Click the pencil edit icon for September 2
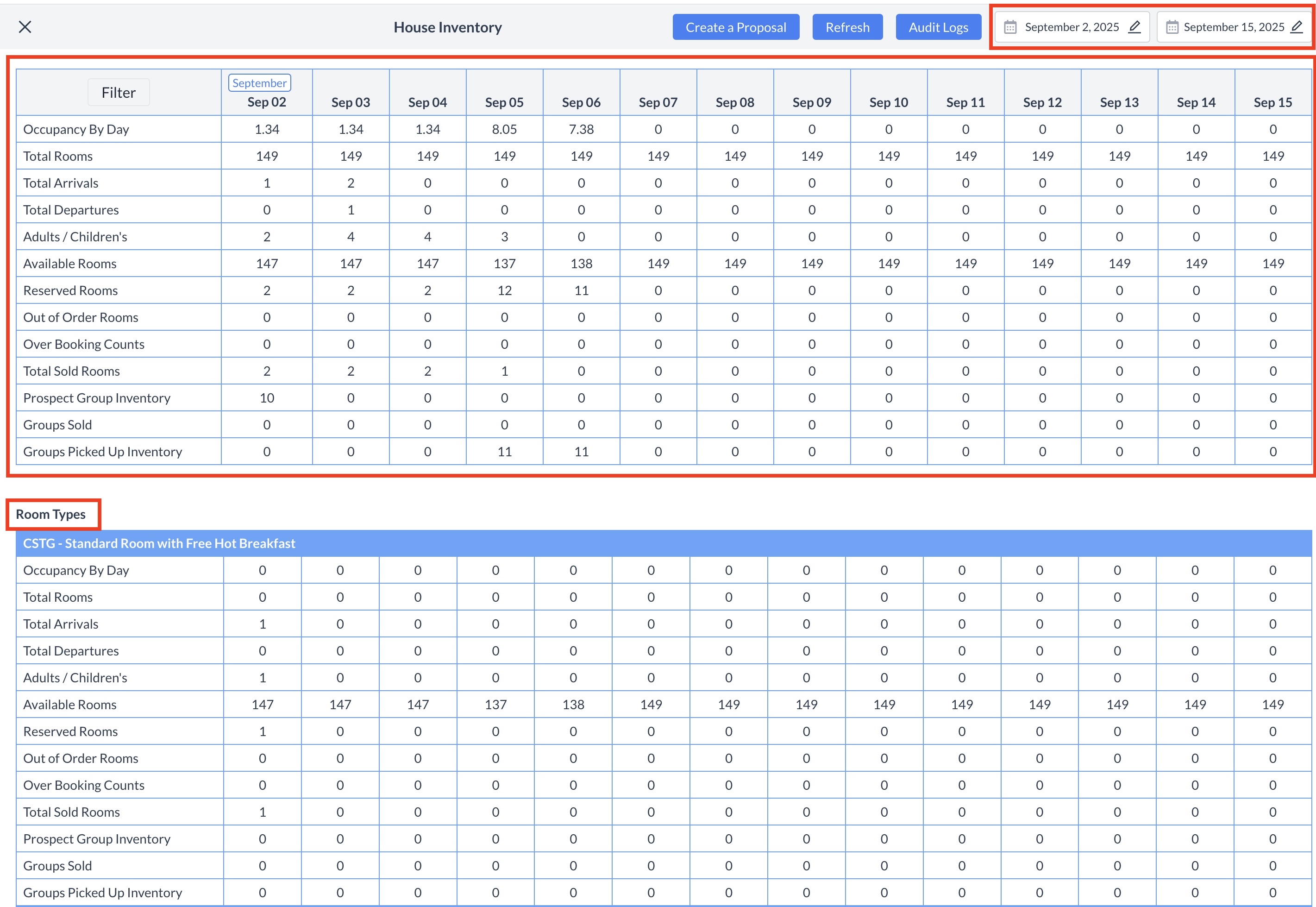1316x907 pixels. click(x=1134, y=27)
